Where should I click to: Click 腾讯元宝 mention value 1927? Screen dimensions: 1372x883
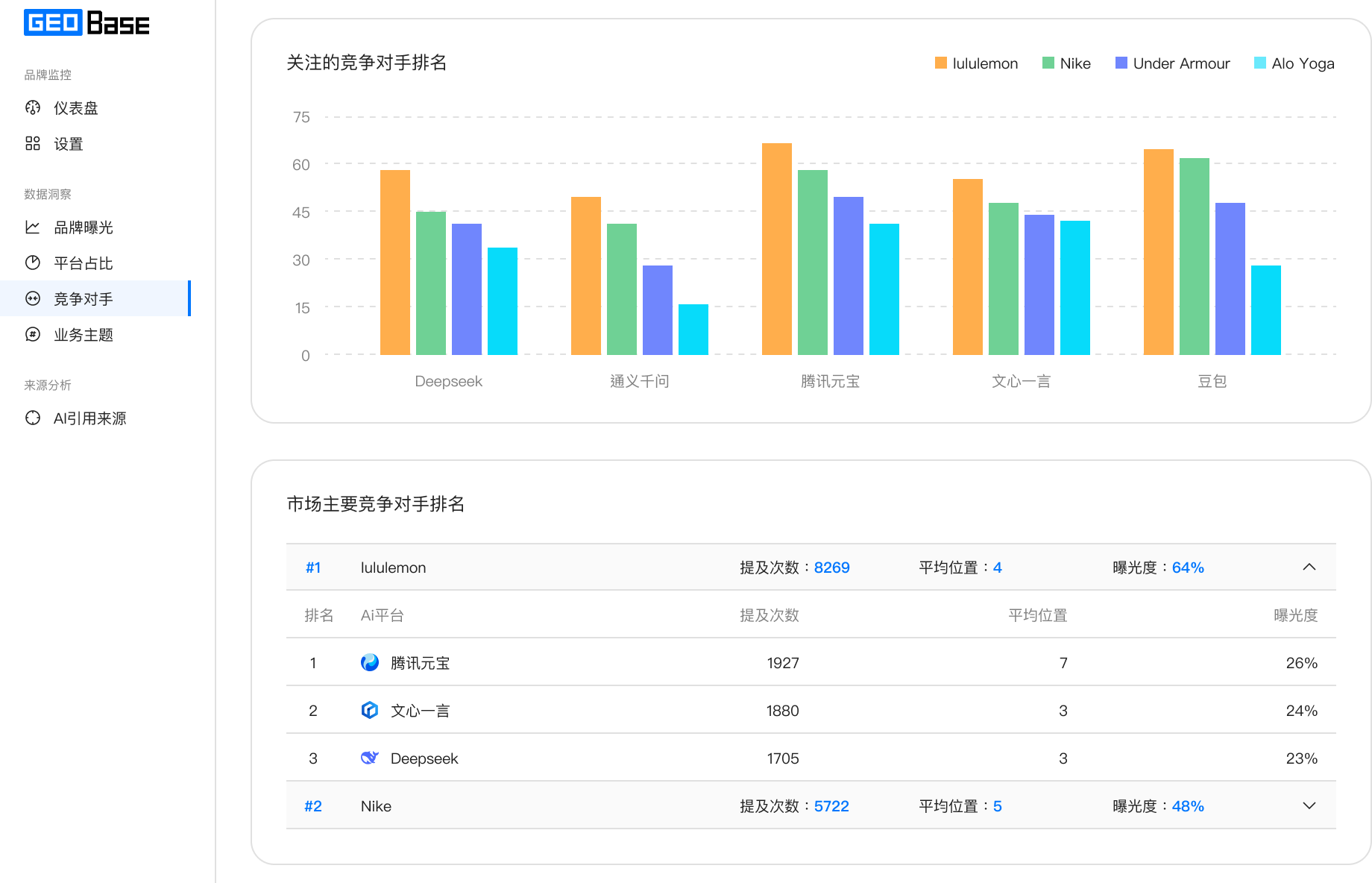tap(783, 663)
